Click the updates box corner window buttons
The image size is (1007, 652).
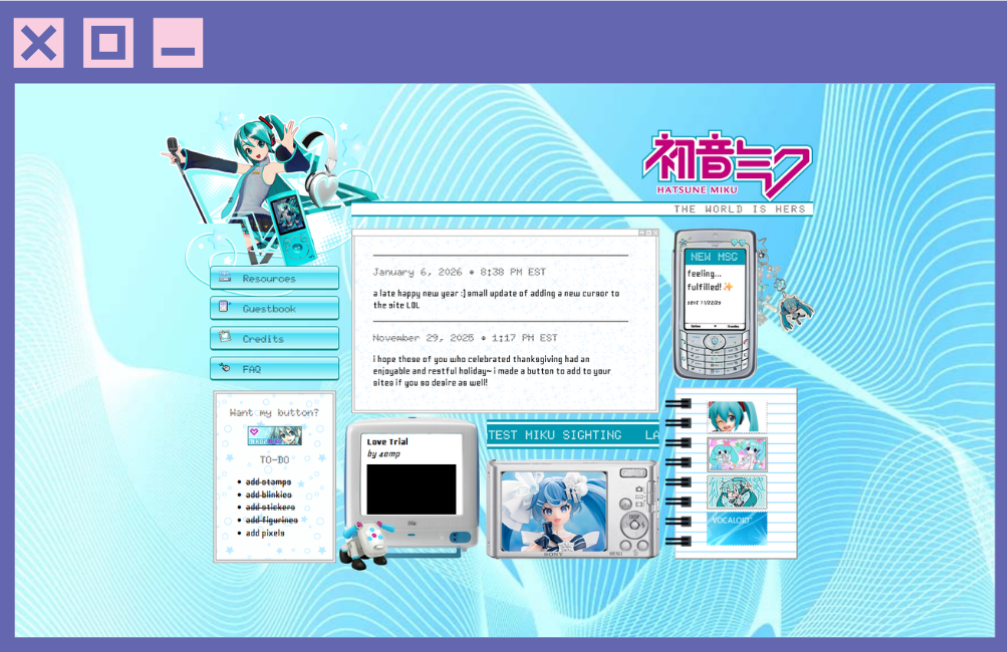point(648,233)
